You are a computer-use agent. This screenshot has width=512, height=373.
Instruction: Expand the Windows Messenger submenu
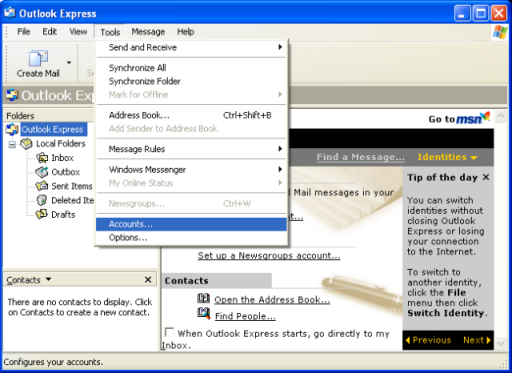(191, 170)
